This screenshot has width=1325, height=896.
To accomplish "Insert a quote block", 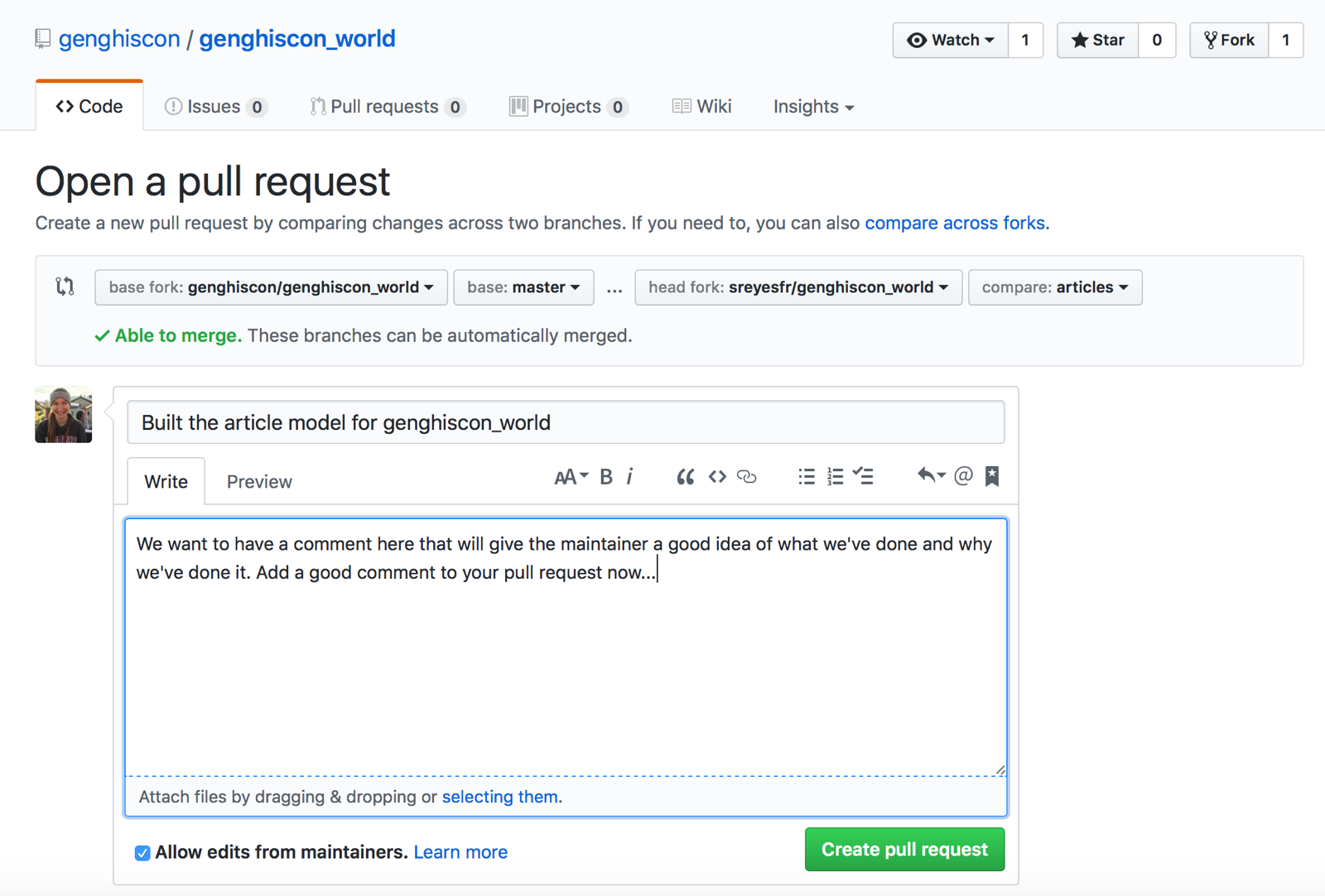I will [x=685, y=477].
